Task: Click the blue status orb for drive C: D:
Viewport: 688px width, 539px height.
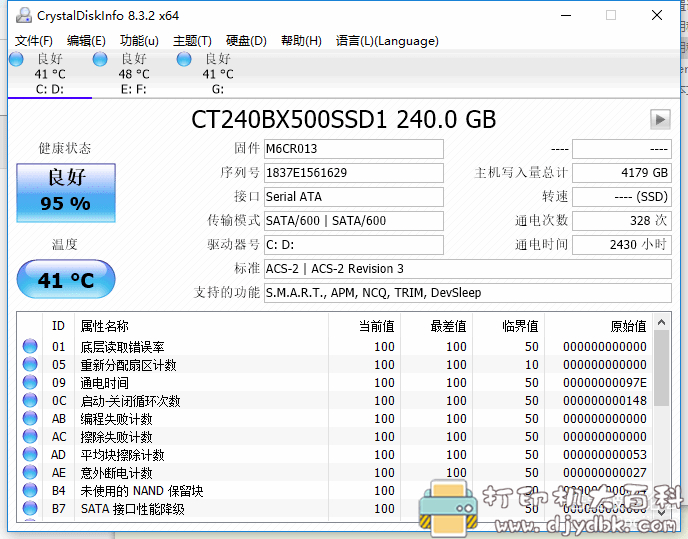Action: coord(17,59)
